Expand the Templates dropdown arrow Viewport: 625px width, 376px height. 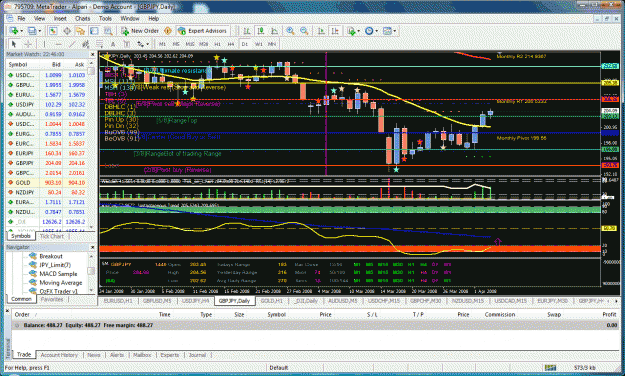coord(395,31)
